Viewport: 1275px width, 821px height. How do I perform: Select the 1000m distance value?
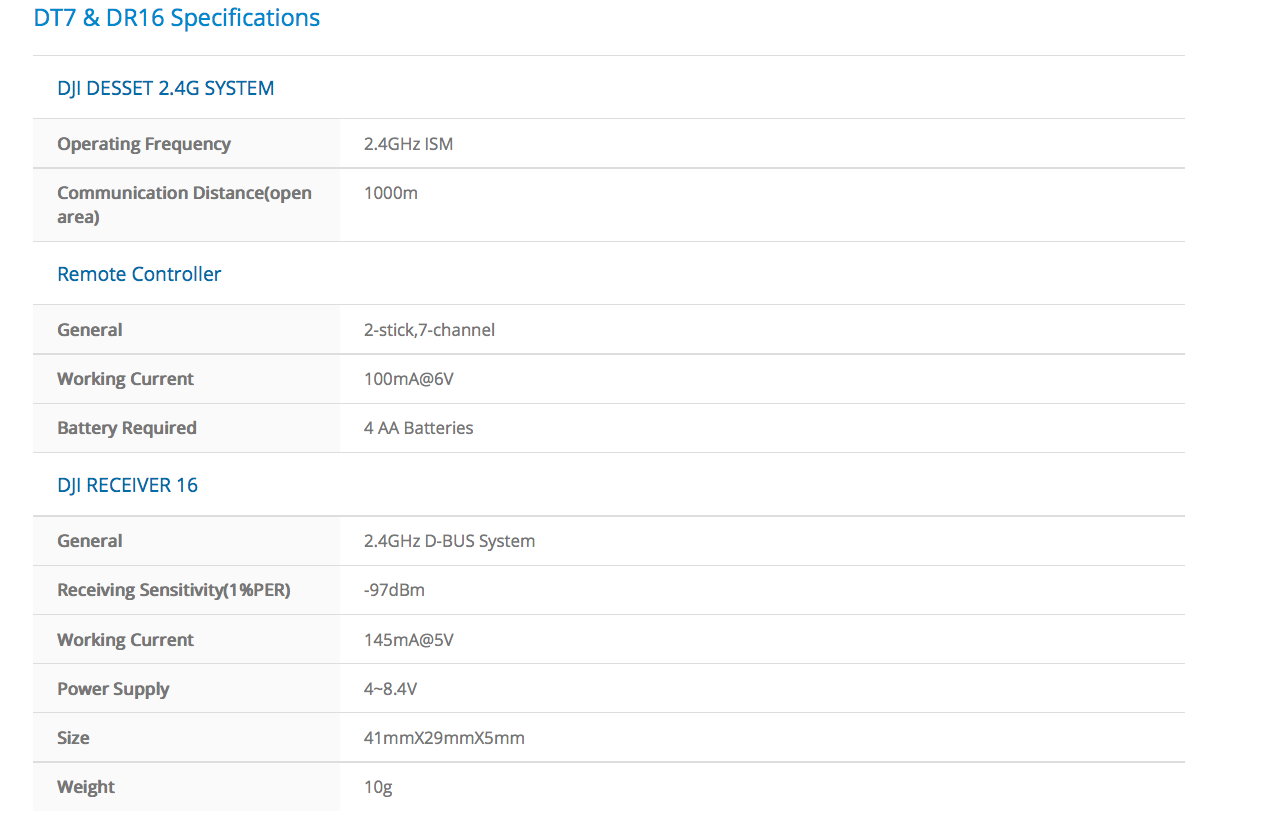(391, 193)
